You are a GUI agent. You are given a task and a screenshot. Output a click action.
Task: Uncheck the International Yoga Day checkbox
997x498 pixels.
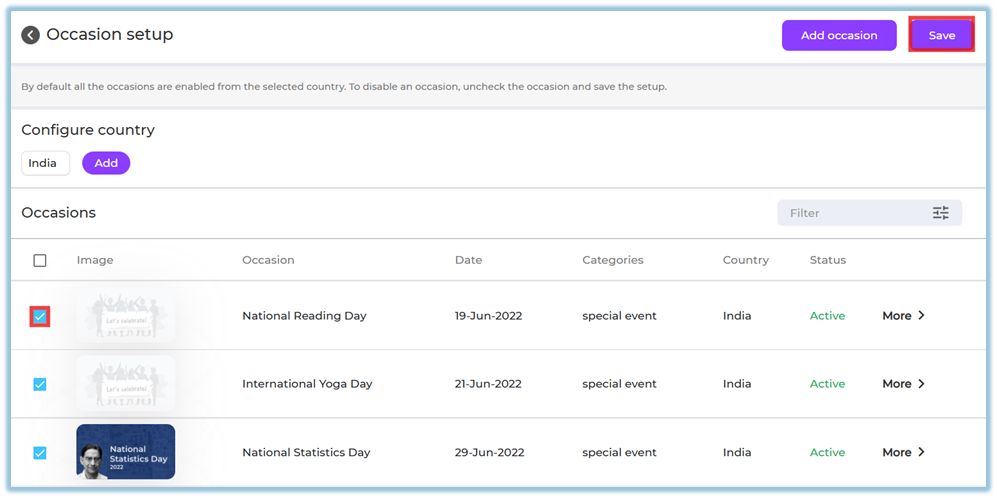coord(40,384)
